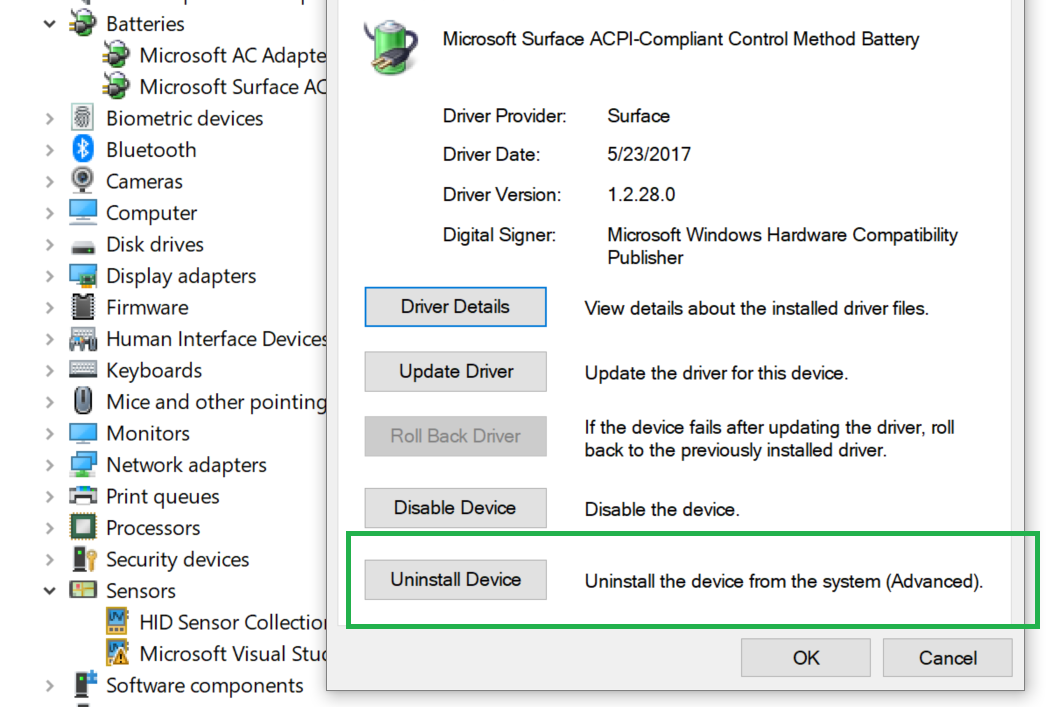Screen dimensions: 1053x707
Task: Click Uninstall Device button
Action: [455, 579]
